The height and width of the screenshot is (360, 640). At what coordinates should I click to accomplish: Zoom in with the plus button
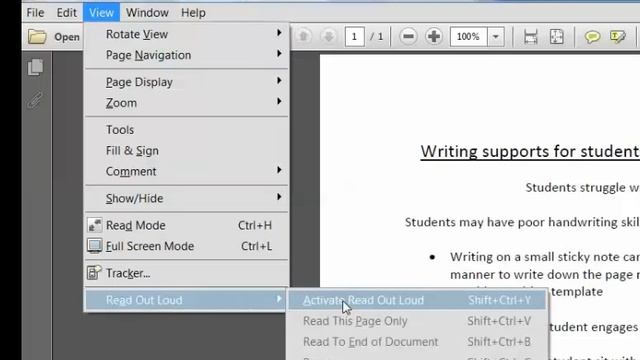click(433, 37)
